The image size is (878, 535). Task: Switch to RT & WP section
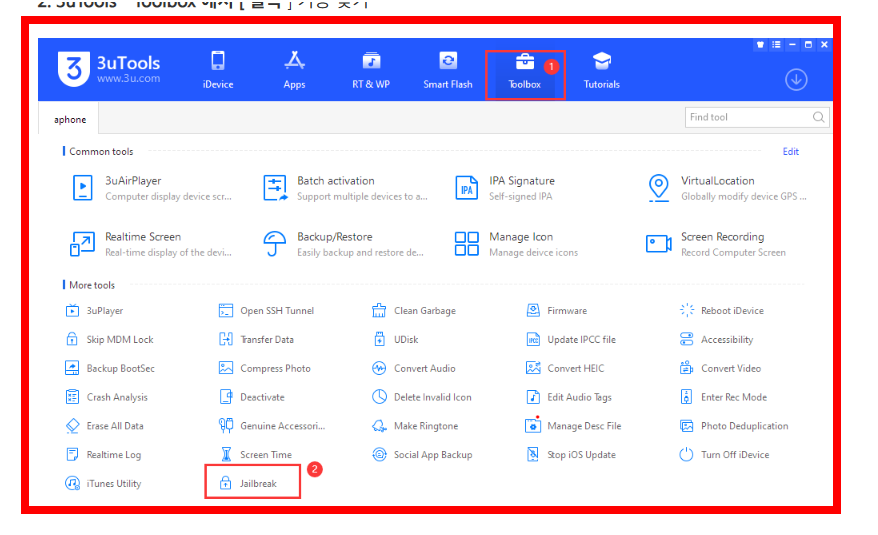pos(371,71)
